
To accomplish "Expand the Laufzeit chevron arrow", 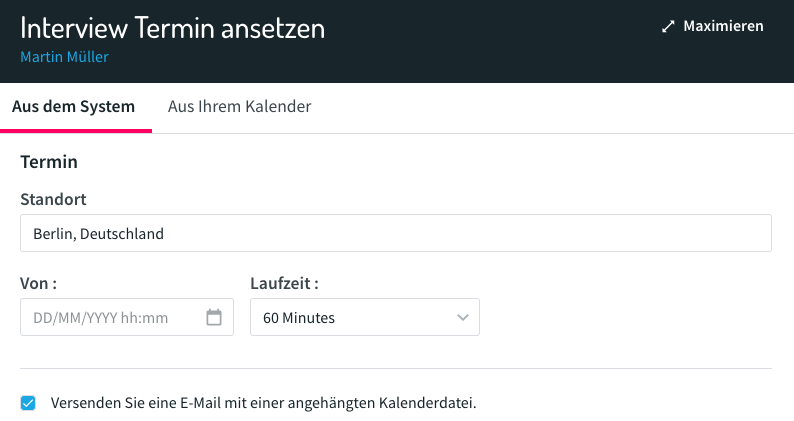I will coord(462,318).
